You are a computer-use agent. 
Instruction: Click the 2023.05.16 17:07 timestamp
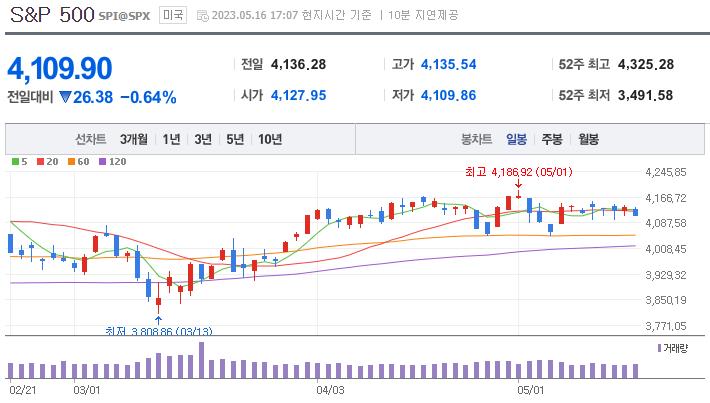255,15
